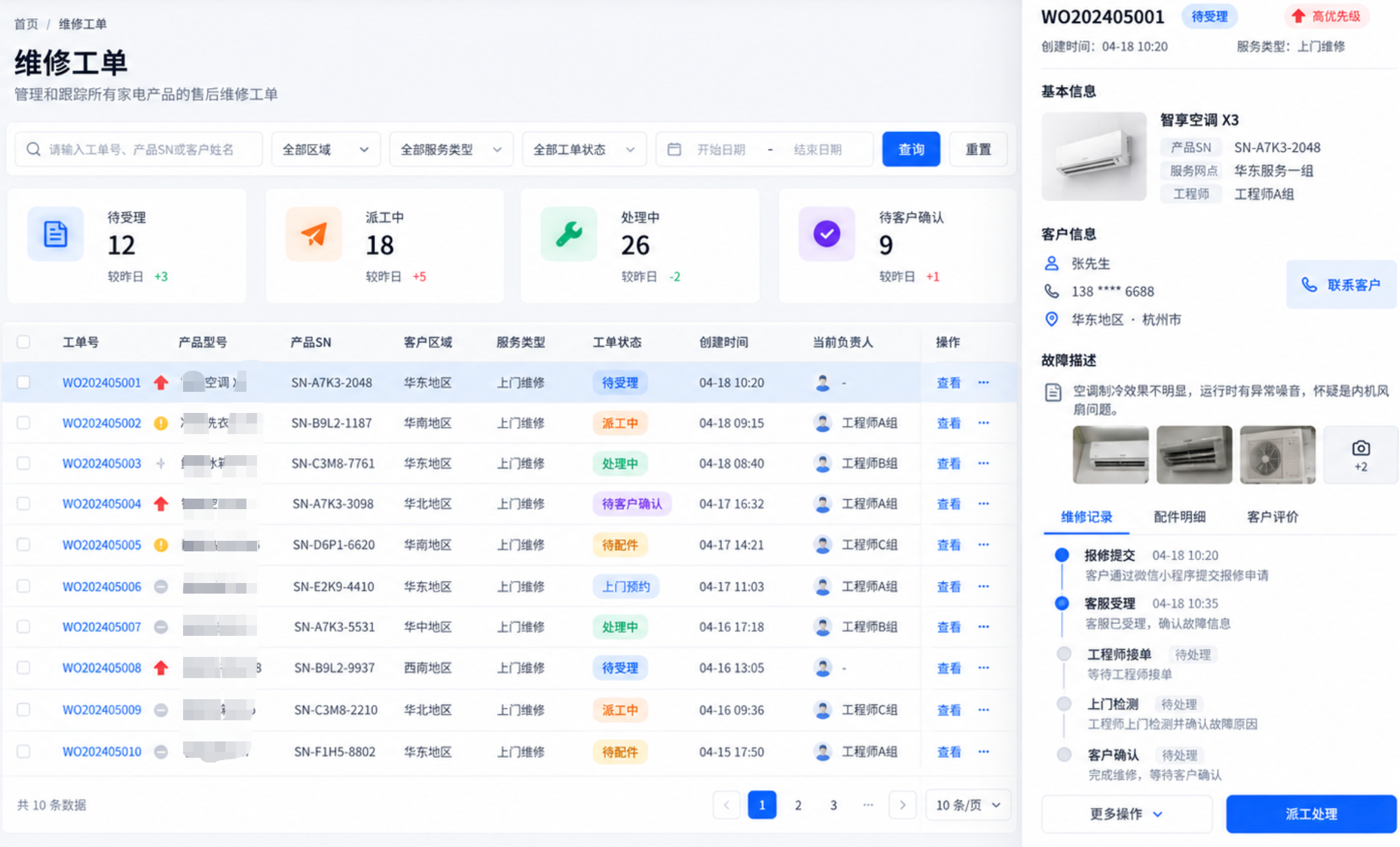This screenshot has height=847, width=1400.
Task: Switch to 客户评价 tab
Action: (1272, 517)
